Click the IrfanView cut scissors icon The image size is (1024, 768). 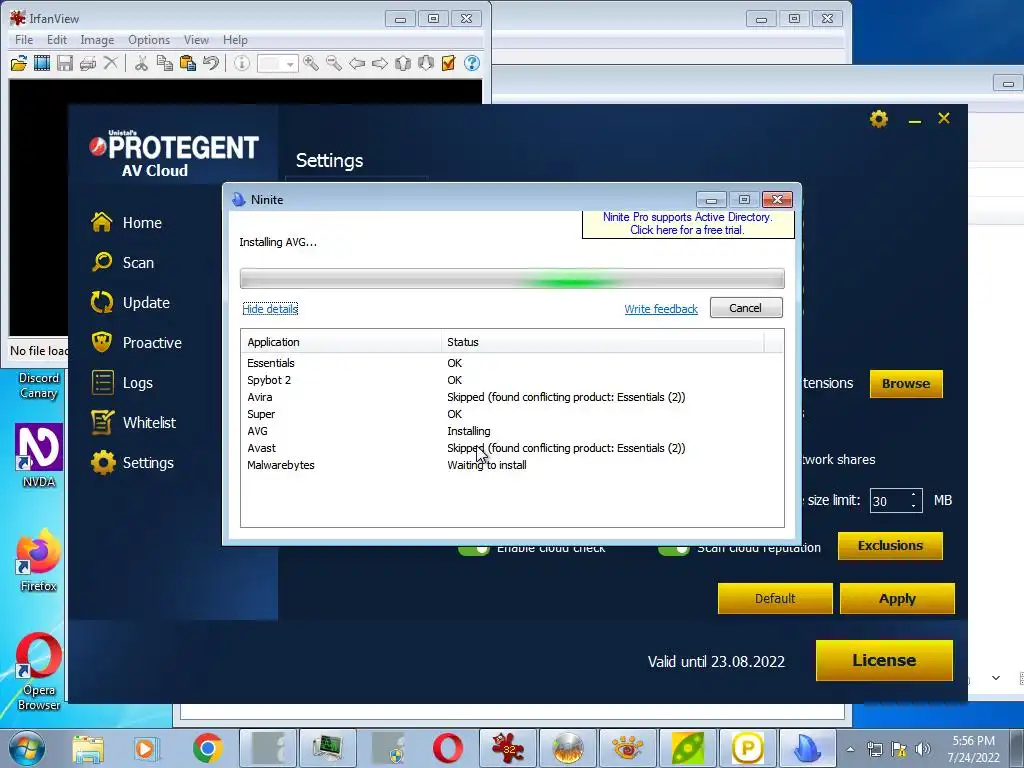click(x=141, y=63)
